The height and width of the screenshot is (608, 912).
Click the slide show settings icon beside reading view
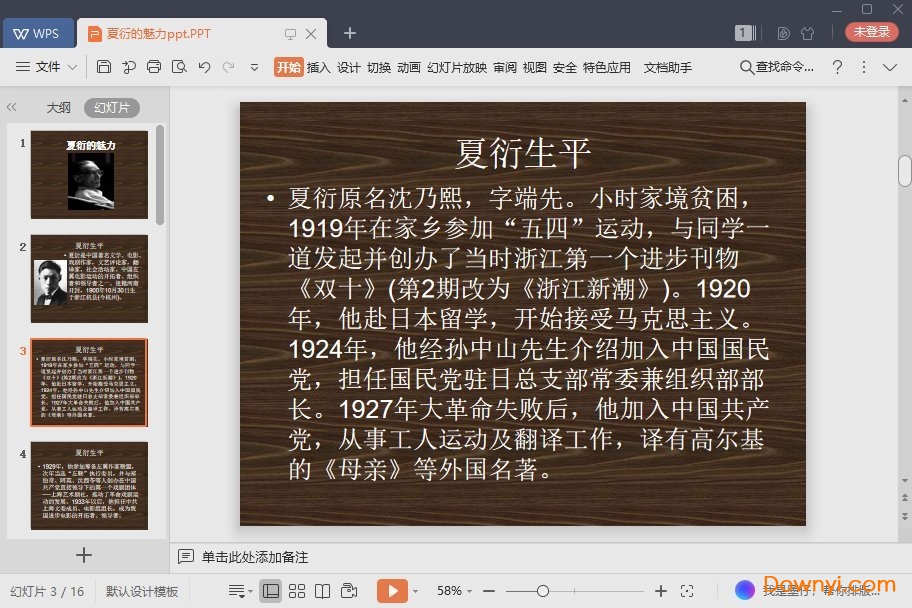pyautogui.click(x=349, y=591)
